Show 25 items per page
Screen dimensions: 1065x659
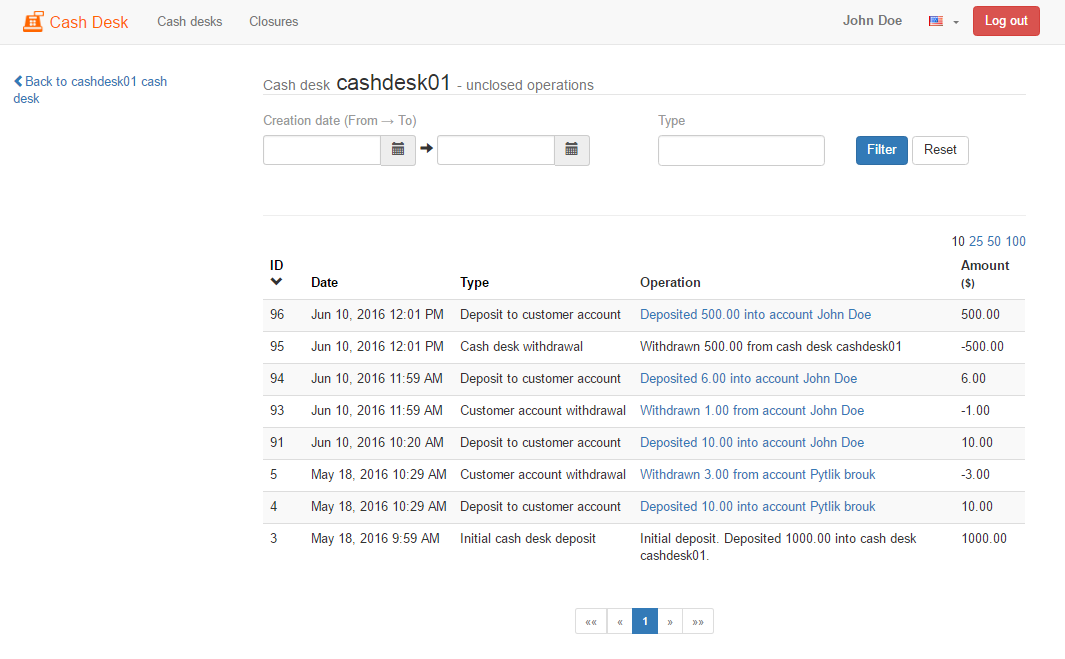tap(976, 241)
